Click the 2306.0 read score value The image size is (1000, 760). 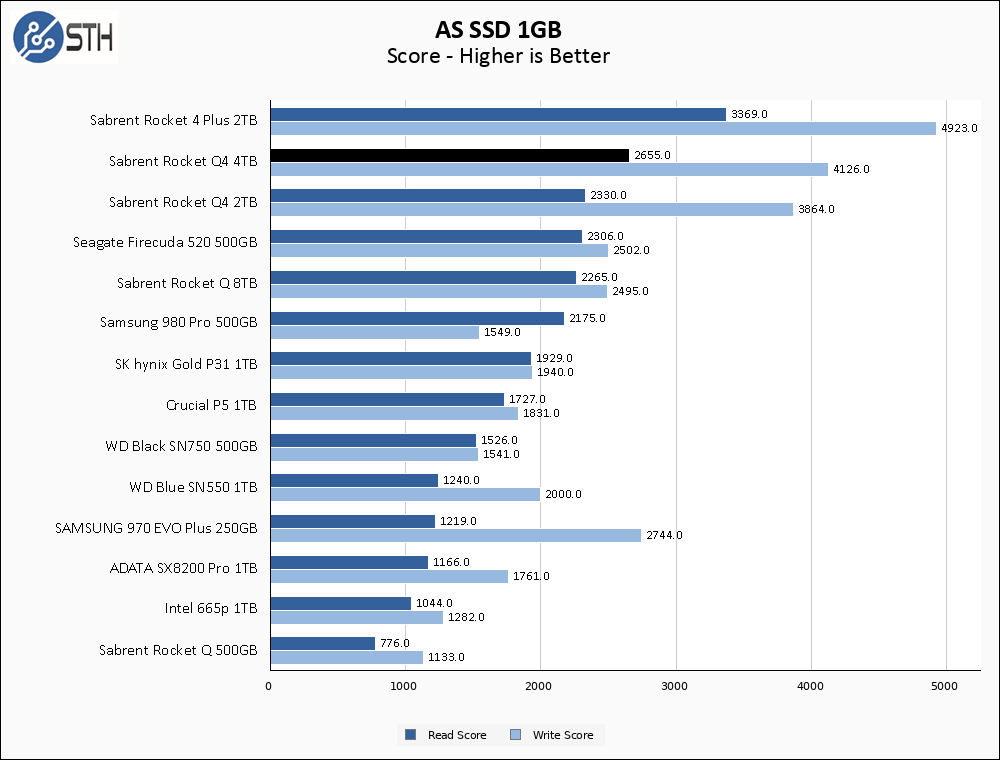tap(605, 237)
